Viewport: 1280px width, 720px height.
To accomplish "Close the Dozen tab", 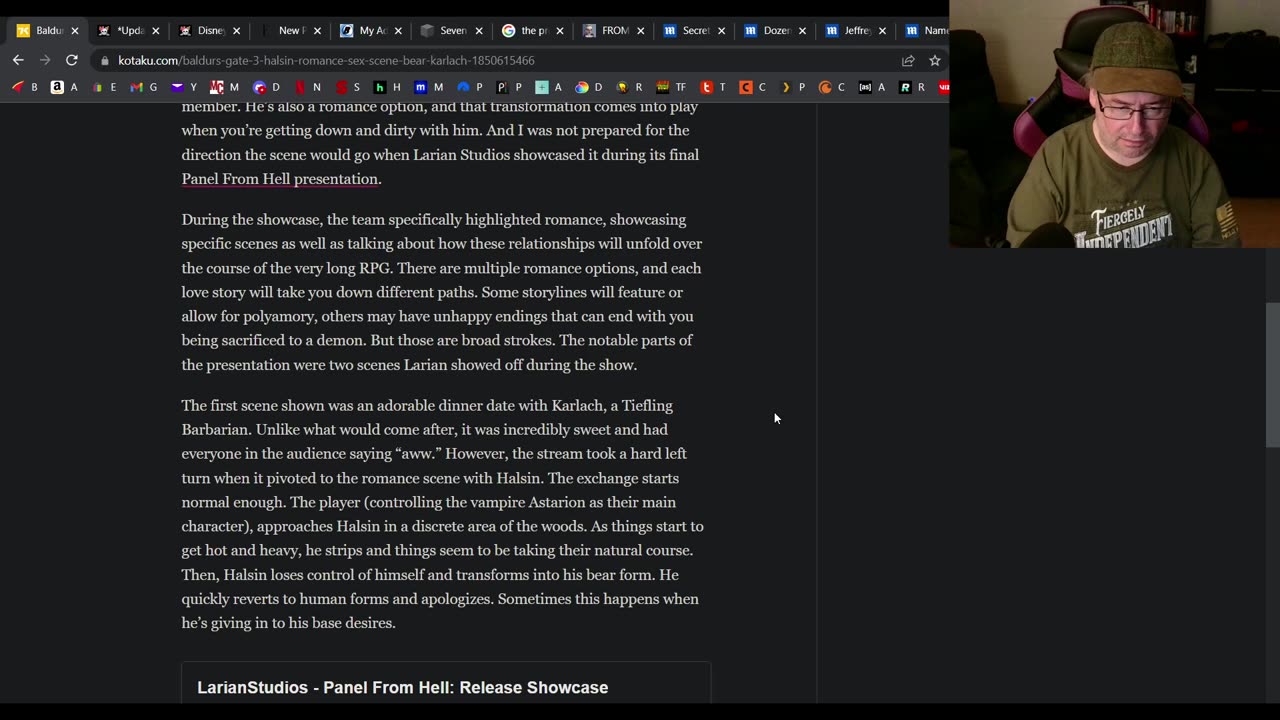I will (802, 31).
